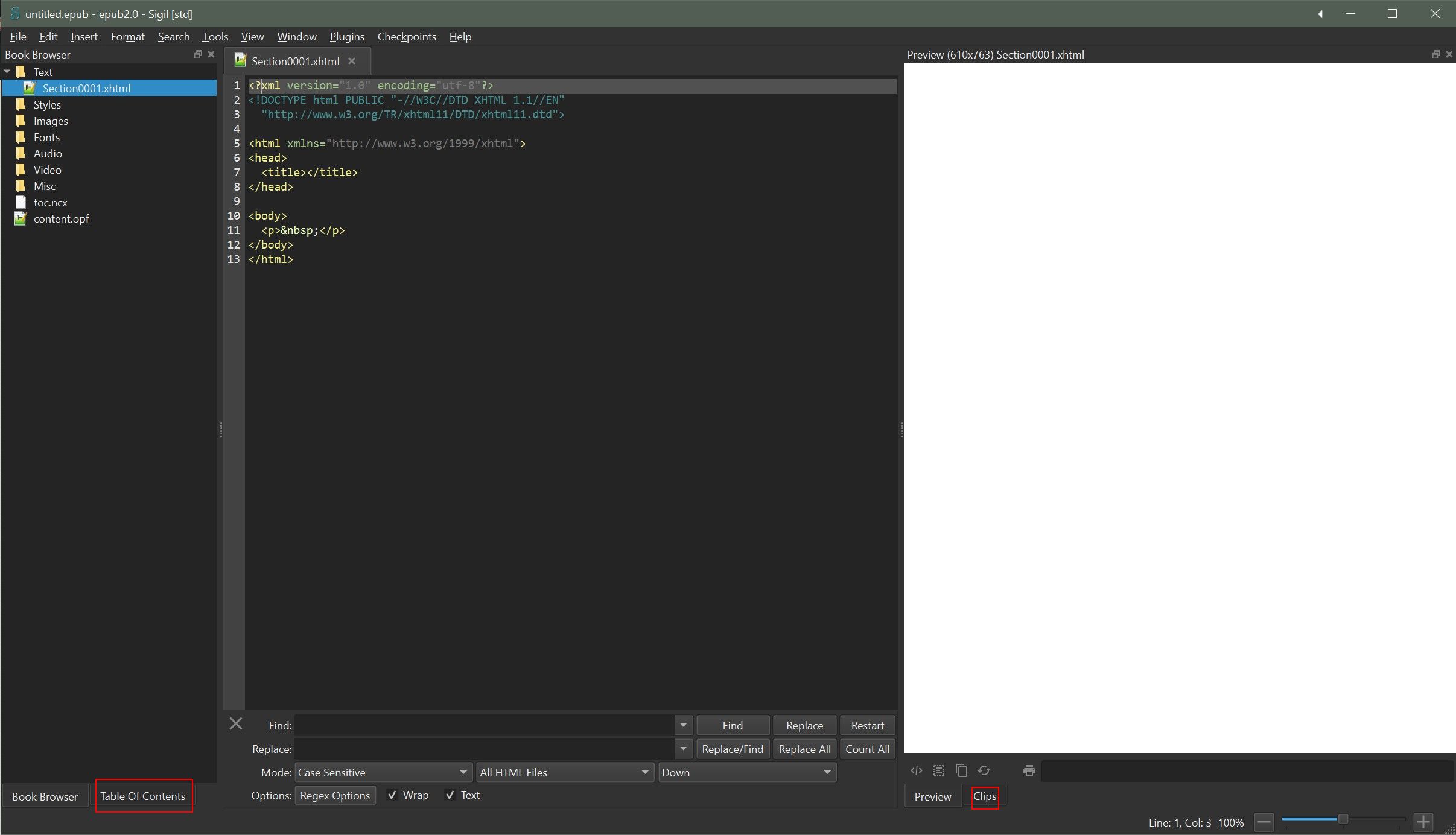This screenshot has width=1456, height=835.
Task: Open the View menu
Action: click(x=252, y=36)
